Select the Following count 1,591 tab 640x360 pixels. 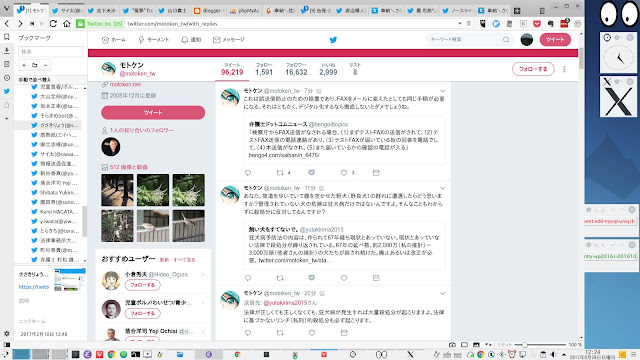pos(264,69)
